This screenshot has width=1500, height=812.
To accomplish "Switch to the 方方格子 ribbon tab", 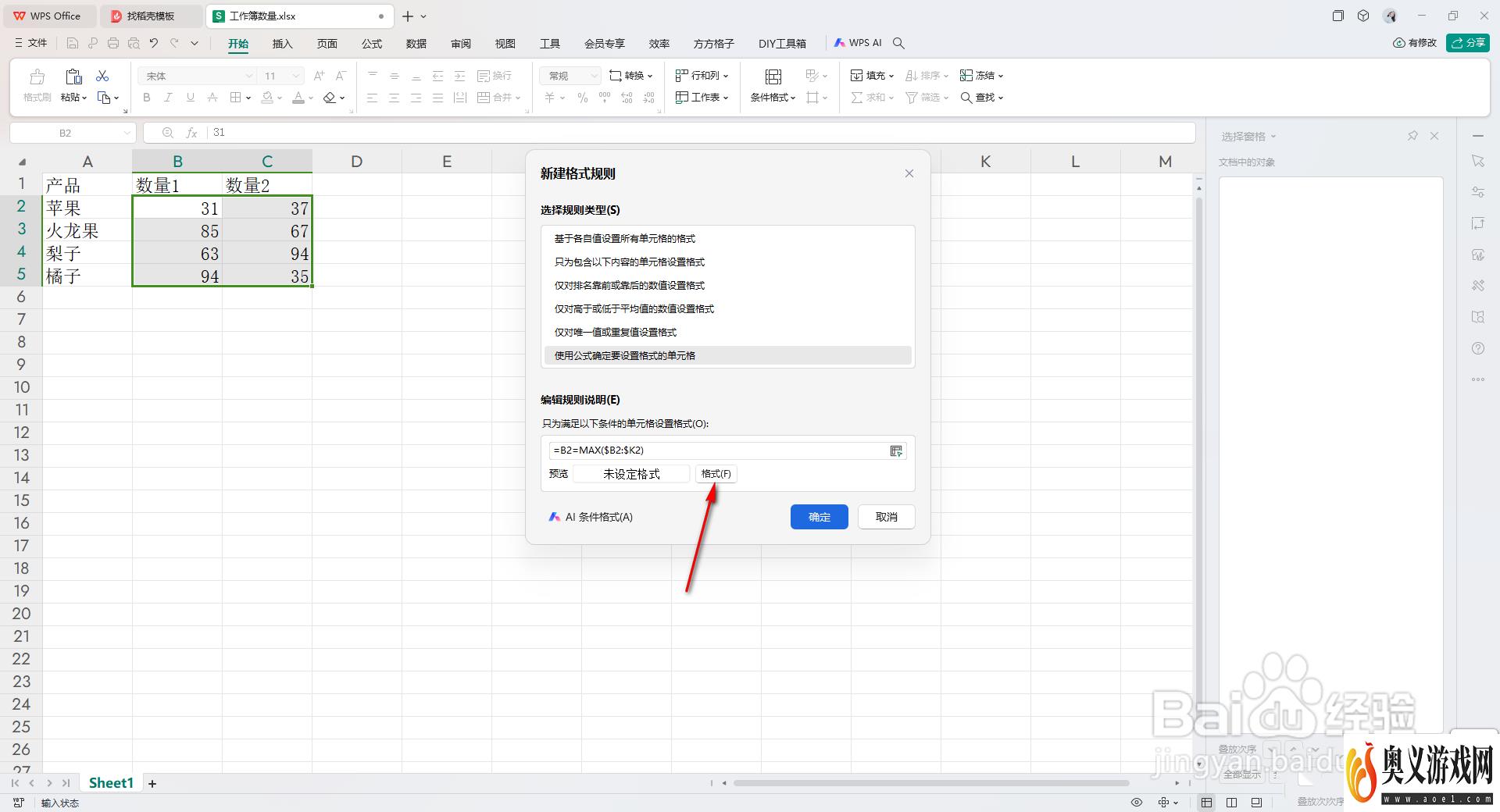I will (x=714, y=44).
